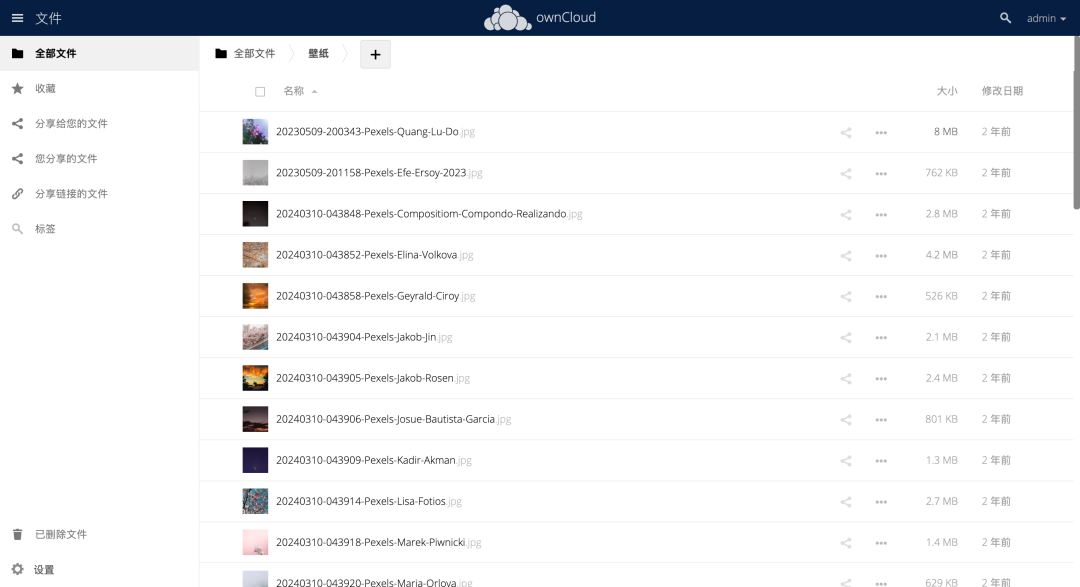The width and height of the screenshot is (1080, 587).
Task: Open the admin user dropdown
Action: (1046, 18)
